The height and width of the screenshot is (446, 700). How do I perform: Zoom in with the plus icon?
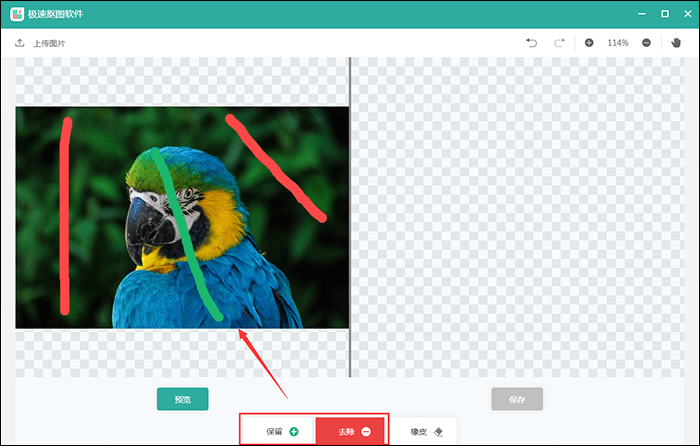[589, 43]
